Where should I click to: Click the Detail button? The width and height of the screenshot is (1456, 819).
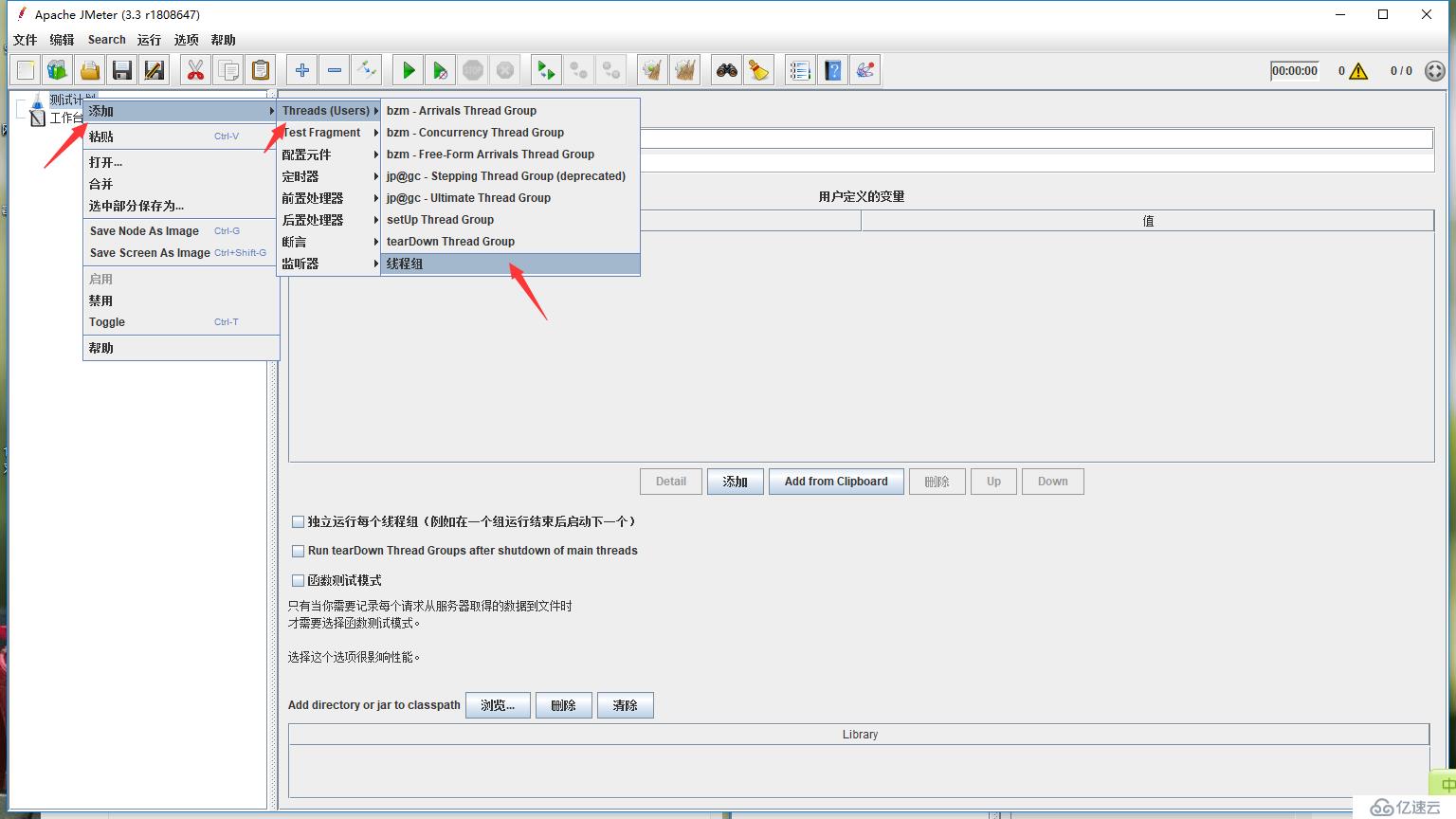(x=671, y=482)
